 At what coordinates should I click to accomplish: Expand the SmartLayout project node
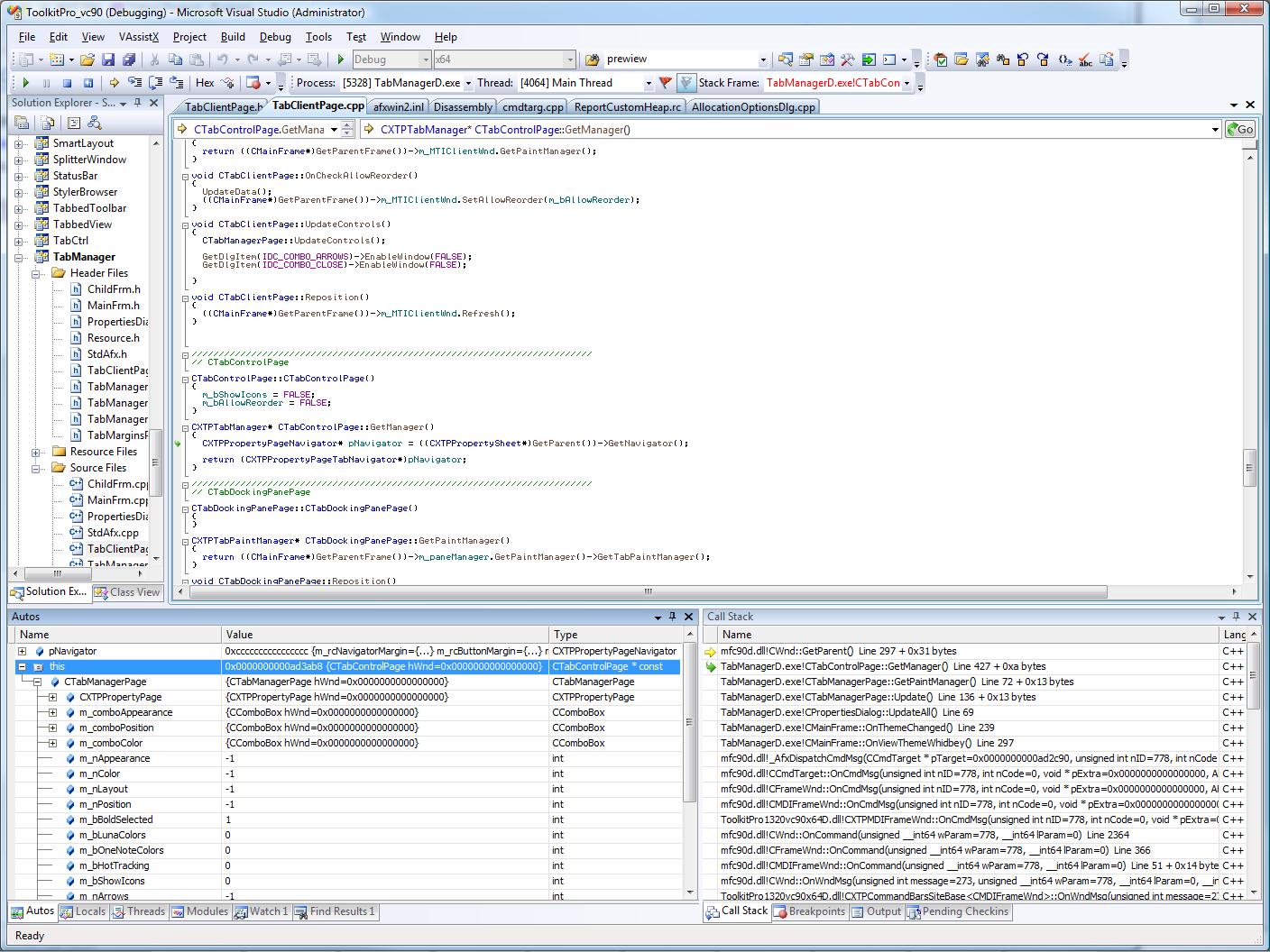[19, 143]
